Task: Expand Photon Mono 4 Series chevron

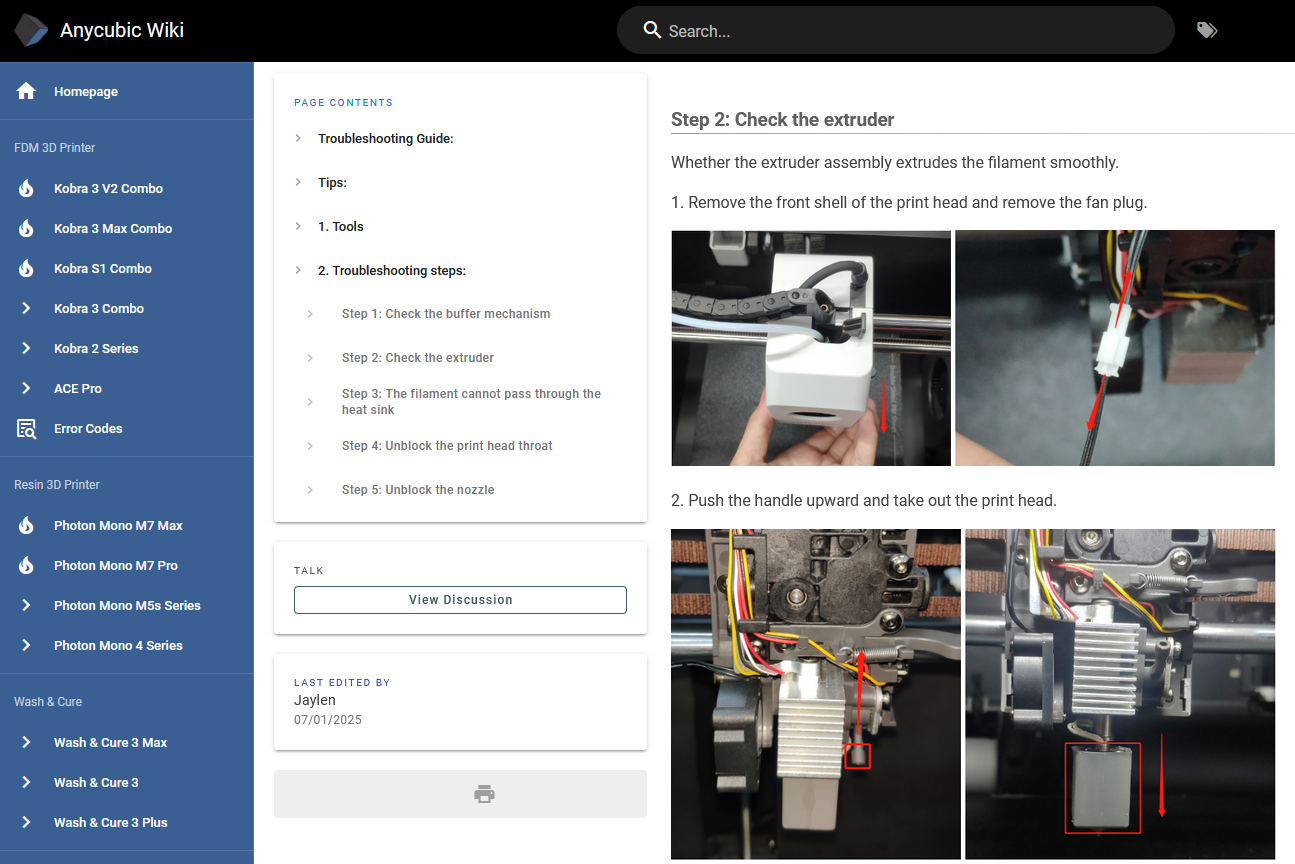Action: (x=27, y=645)
